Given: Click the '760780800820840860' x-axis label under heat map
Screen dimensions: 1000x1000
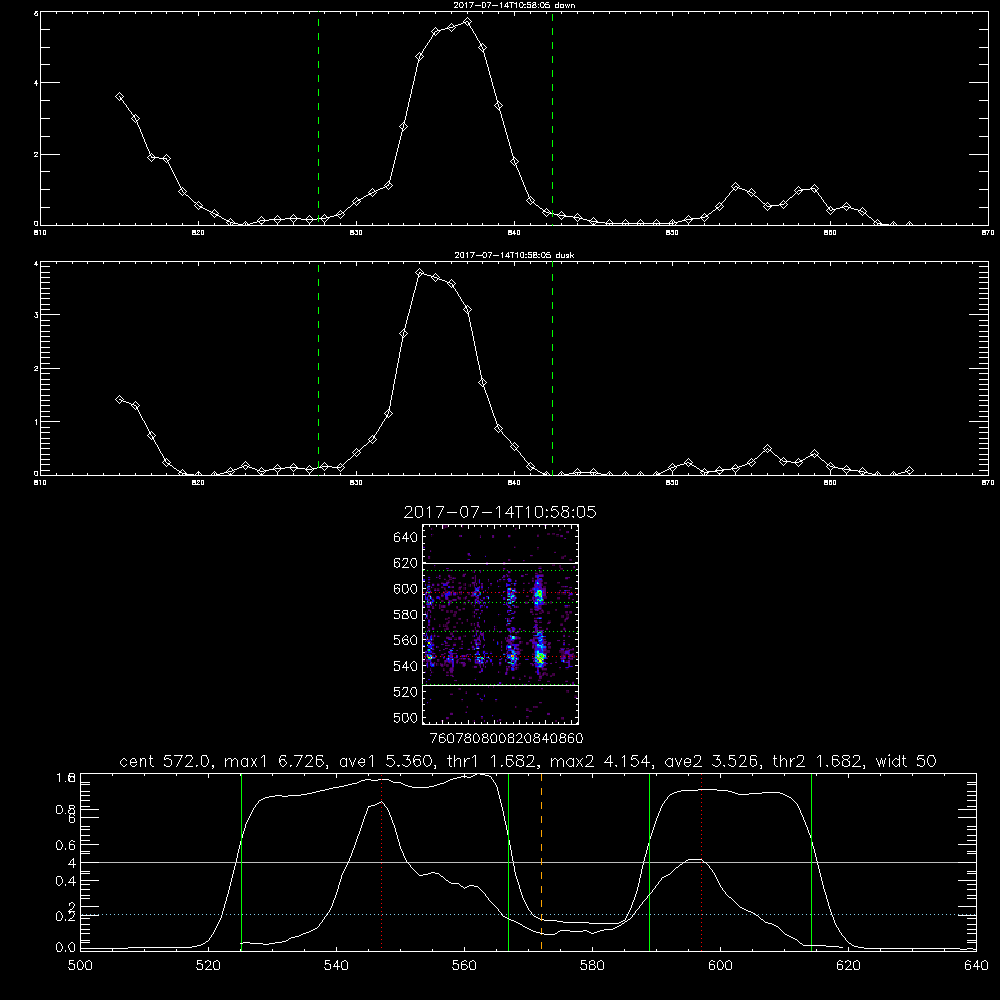Looking at the screenshot, I should 507,739.
